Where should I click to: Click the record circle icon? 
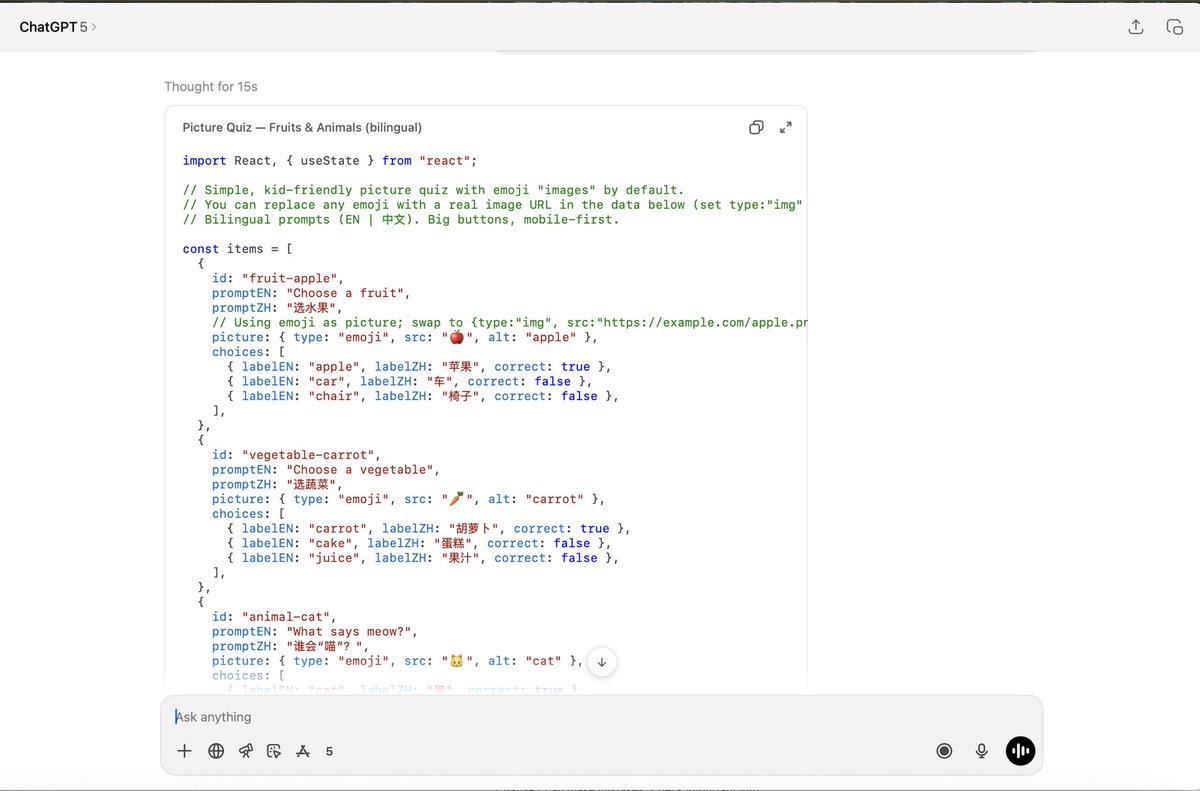[x=944, y=751]
